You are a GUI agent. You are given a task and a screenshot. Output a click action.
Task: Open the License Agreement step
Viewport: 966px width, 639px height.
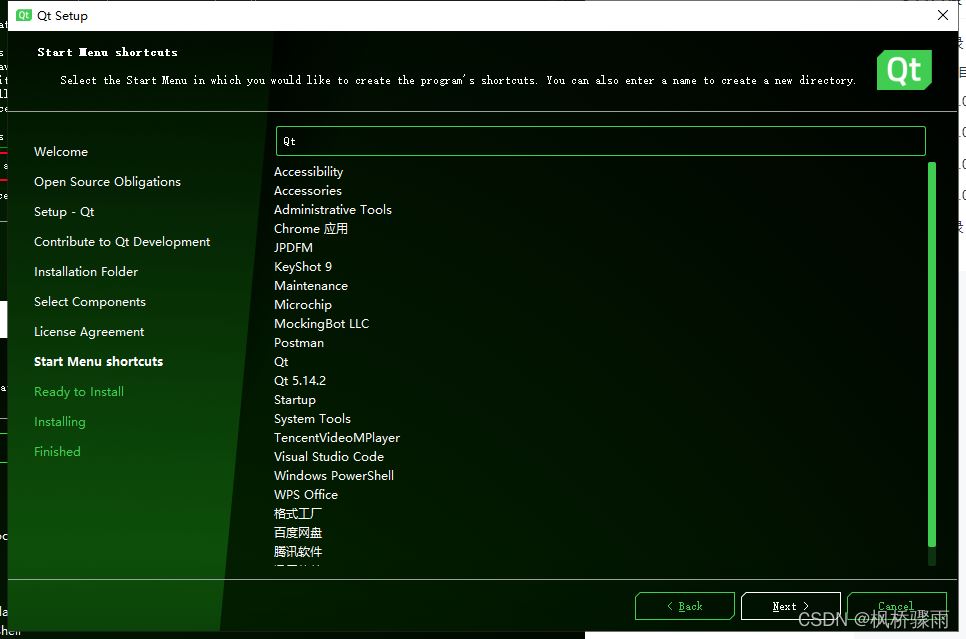[88, 331]
